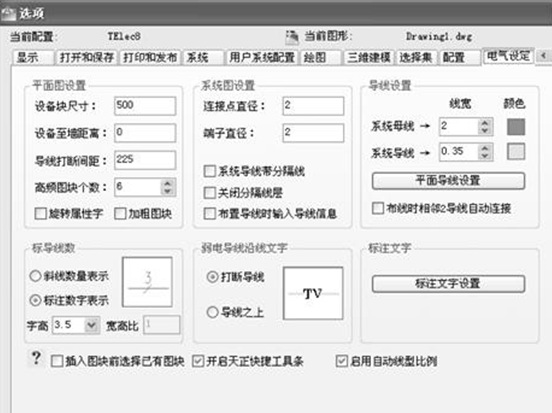Check 系统导线带分隔线 option
Image resolution: width=552 pixels, height=413 pixels.
[x=210, y=171]
